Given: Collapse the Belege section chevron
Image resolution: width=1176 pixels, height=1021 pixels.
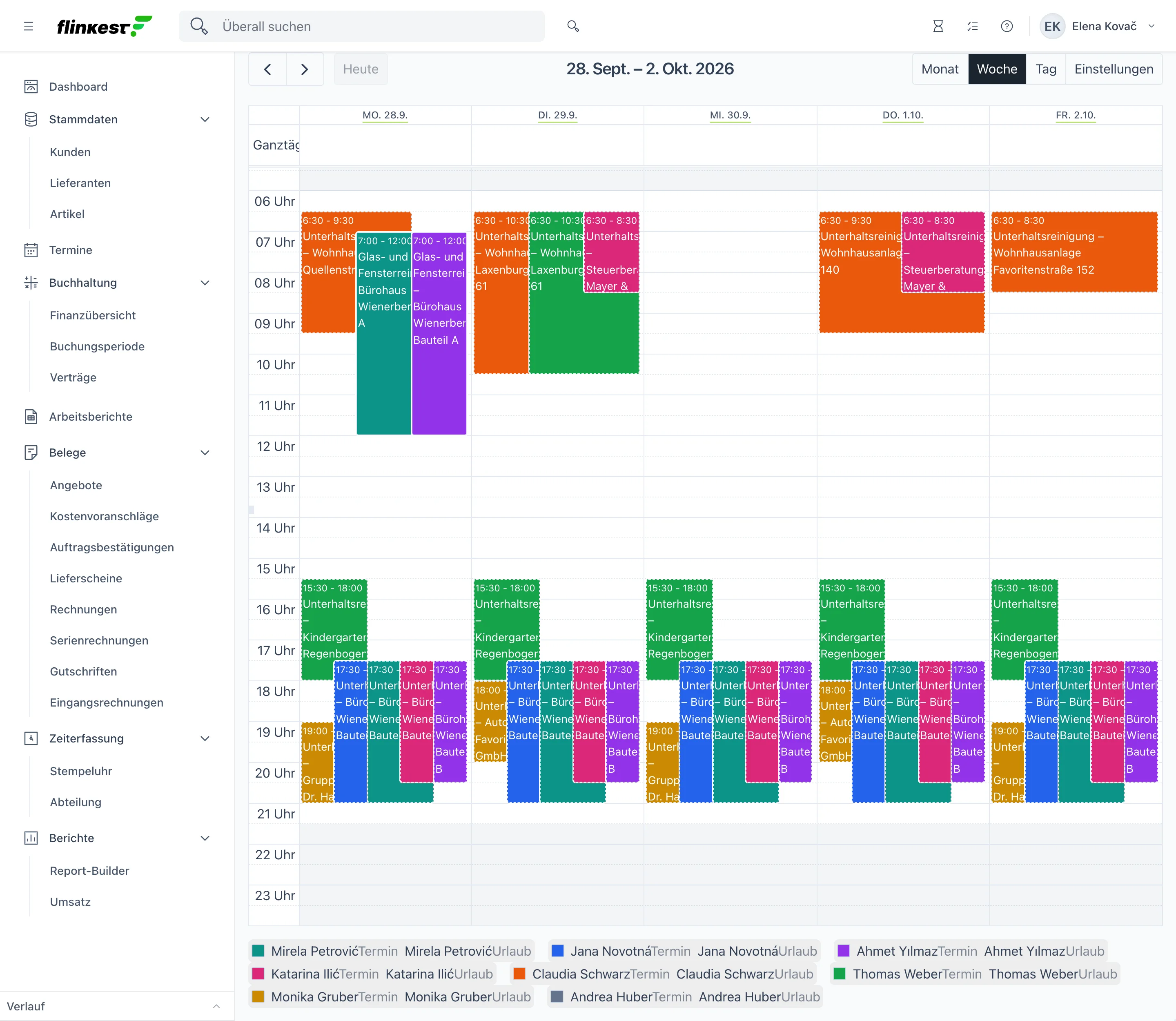Looking at the screenshot, I should coord(205,453).
